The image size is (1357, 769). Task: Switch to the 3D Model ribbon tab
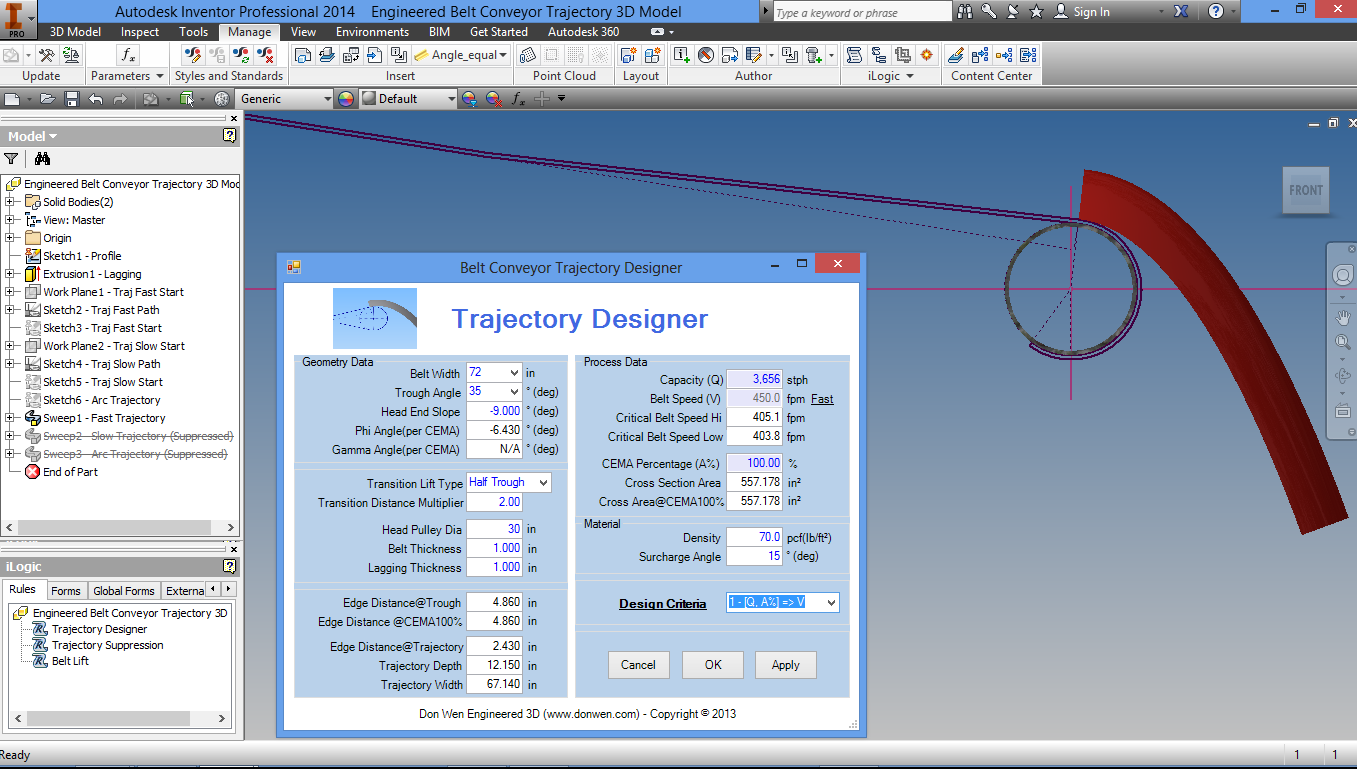pos(75,32)
